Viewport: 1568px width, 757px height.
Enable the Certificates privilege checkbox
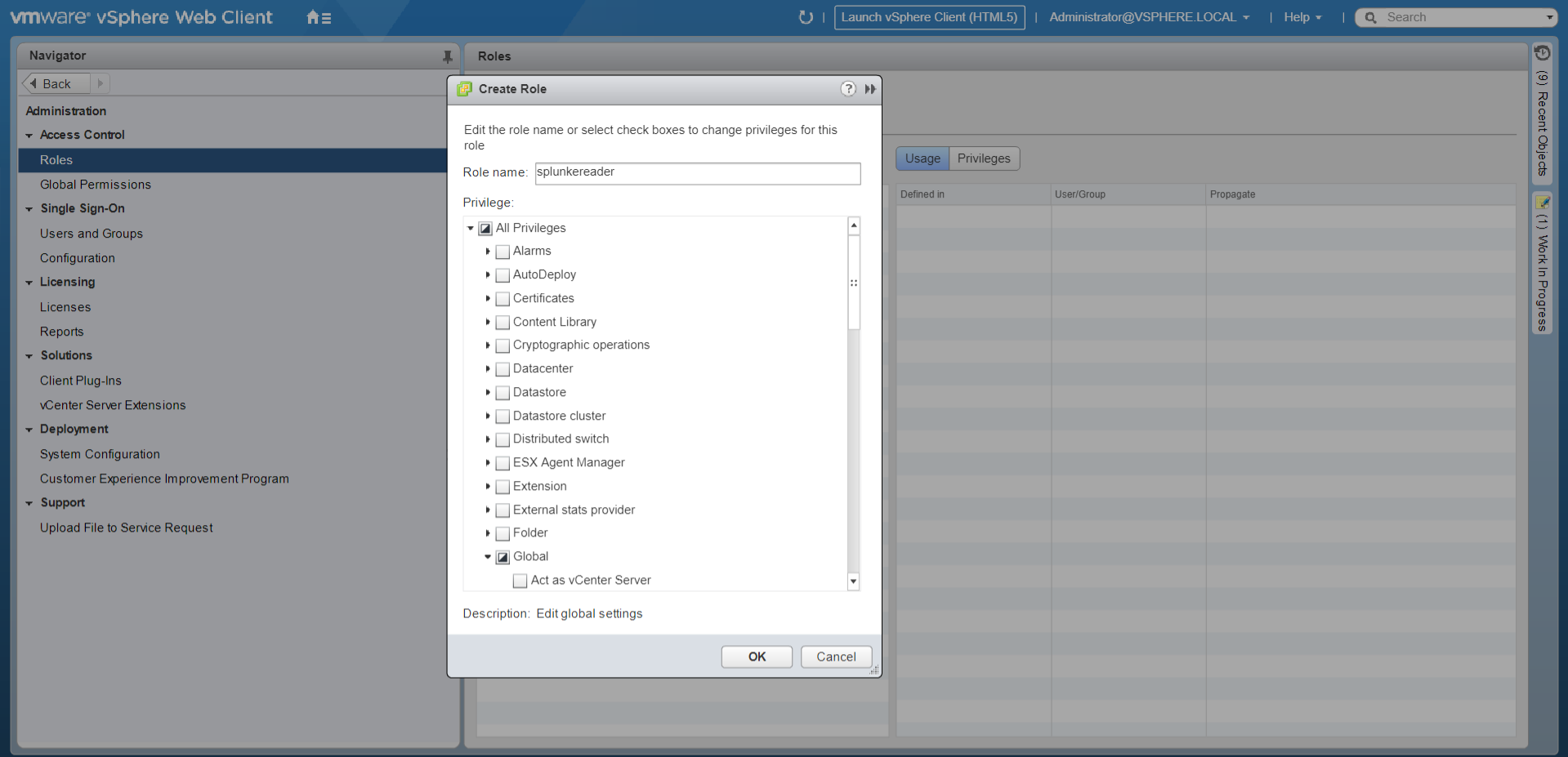click(503, 299)
